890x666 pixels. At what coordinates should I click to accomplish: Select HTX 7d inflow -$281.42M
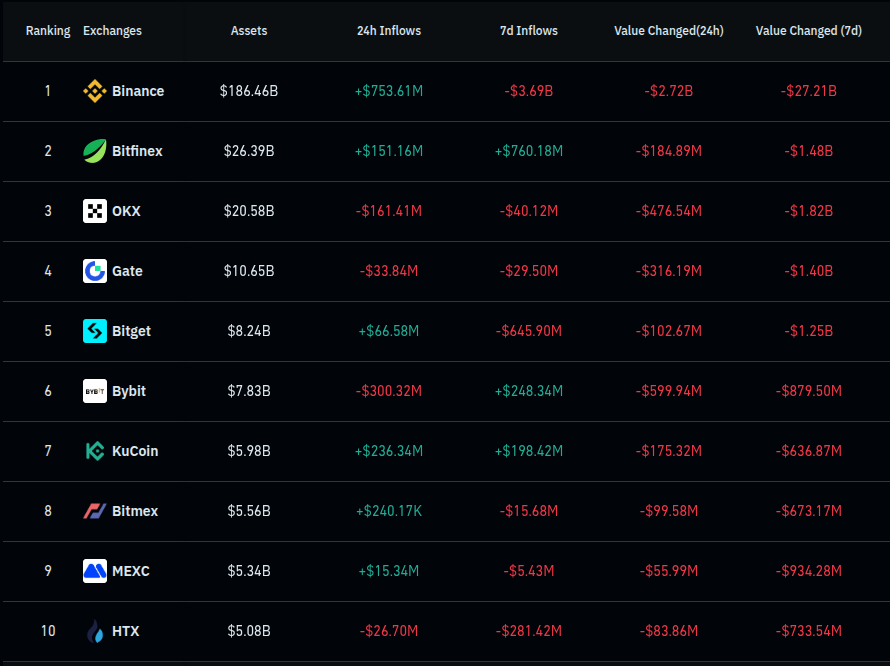528,631
